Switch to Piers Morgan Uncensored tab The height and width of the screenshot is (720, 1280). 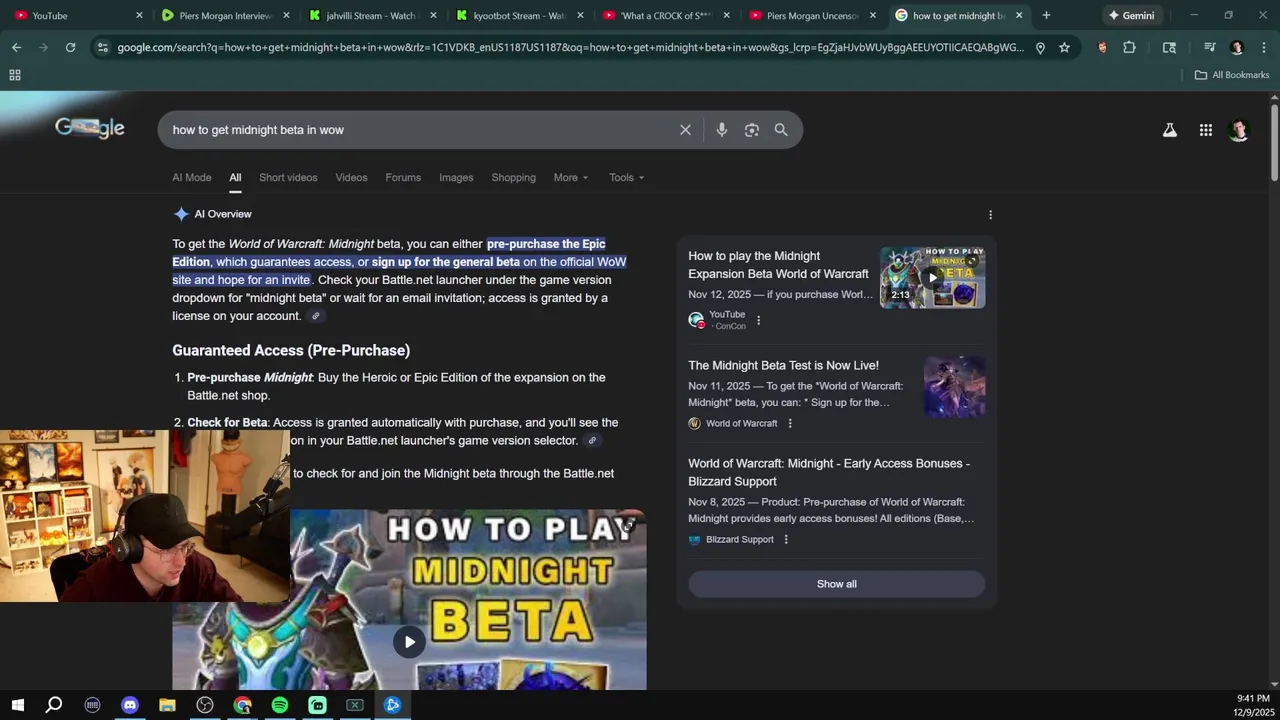[812, 15]
